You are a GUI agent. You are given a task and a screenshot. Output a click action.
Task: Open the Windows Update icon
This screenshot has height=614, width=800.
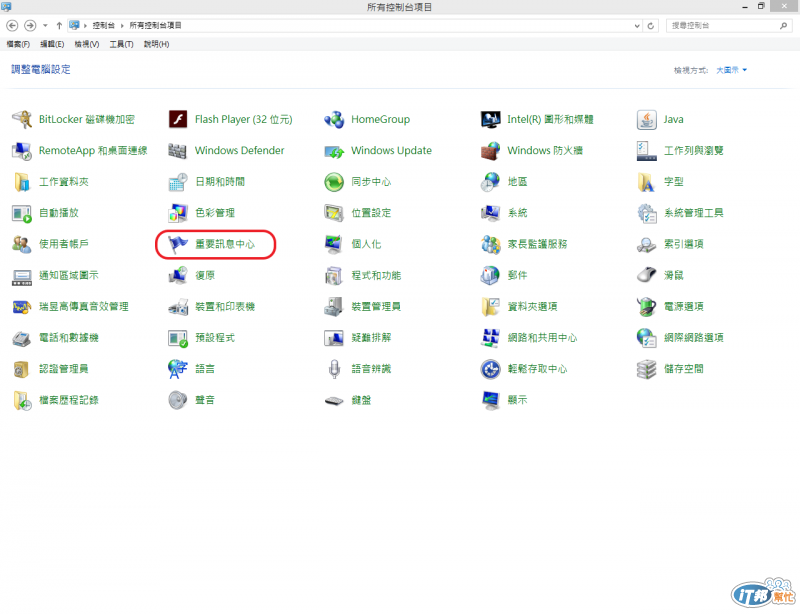coord(334,151)
